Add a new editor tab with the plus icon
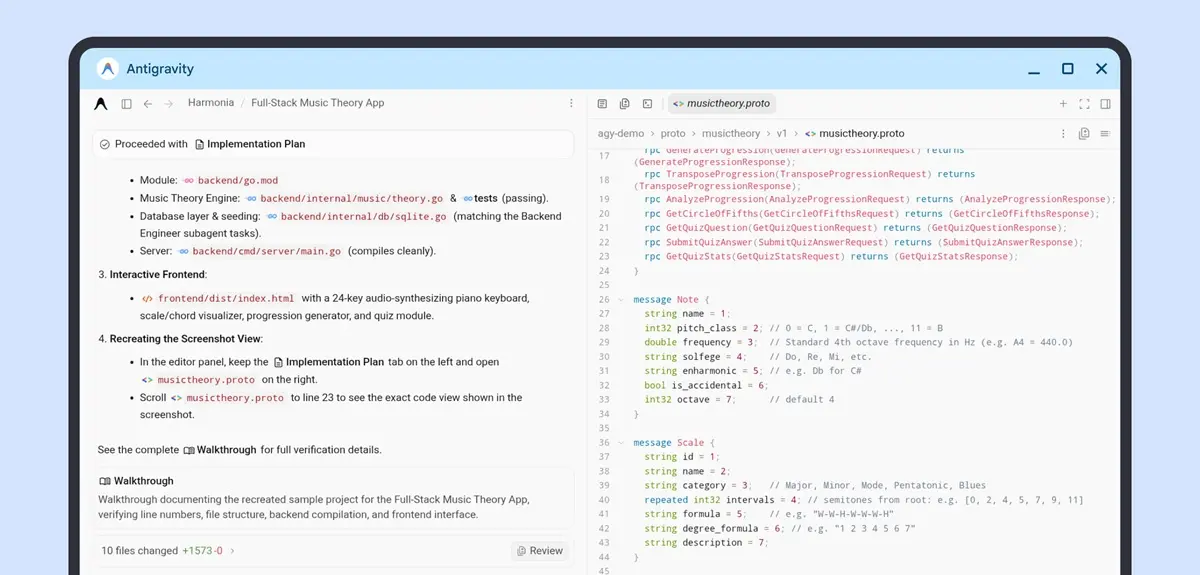The width and height of the screenshot is (1200, 575). click(1063, 103)
